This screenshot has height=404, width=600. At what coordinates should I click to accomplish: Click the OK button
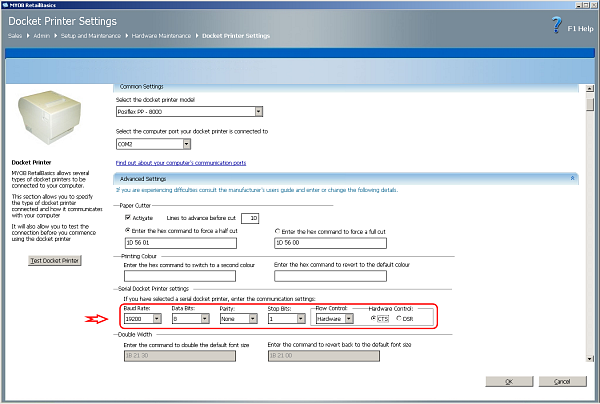(x=508, y=381)
